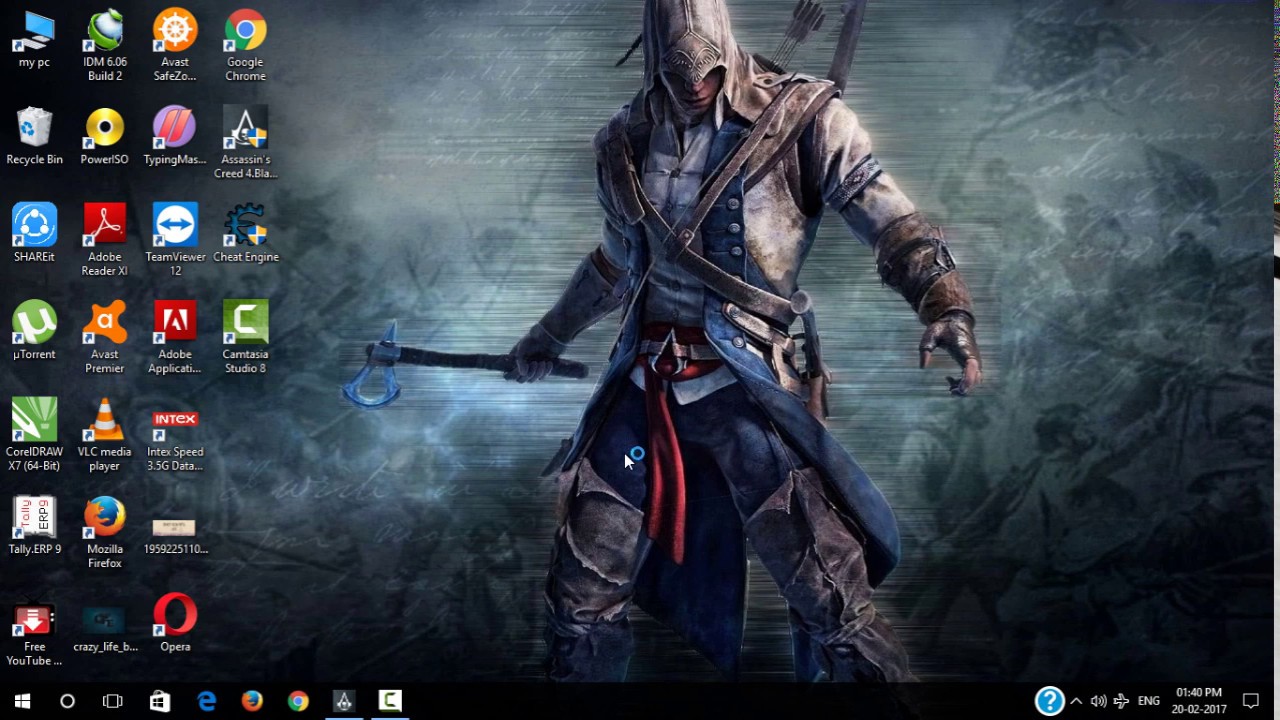Open the clock showing 01:40 PM

tap(1201, 701)
